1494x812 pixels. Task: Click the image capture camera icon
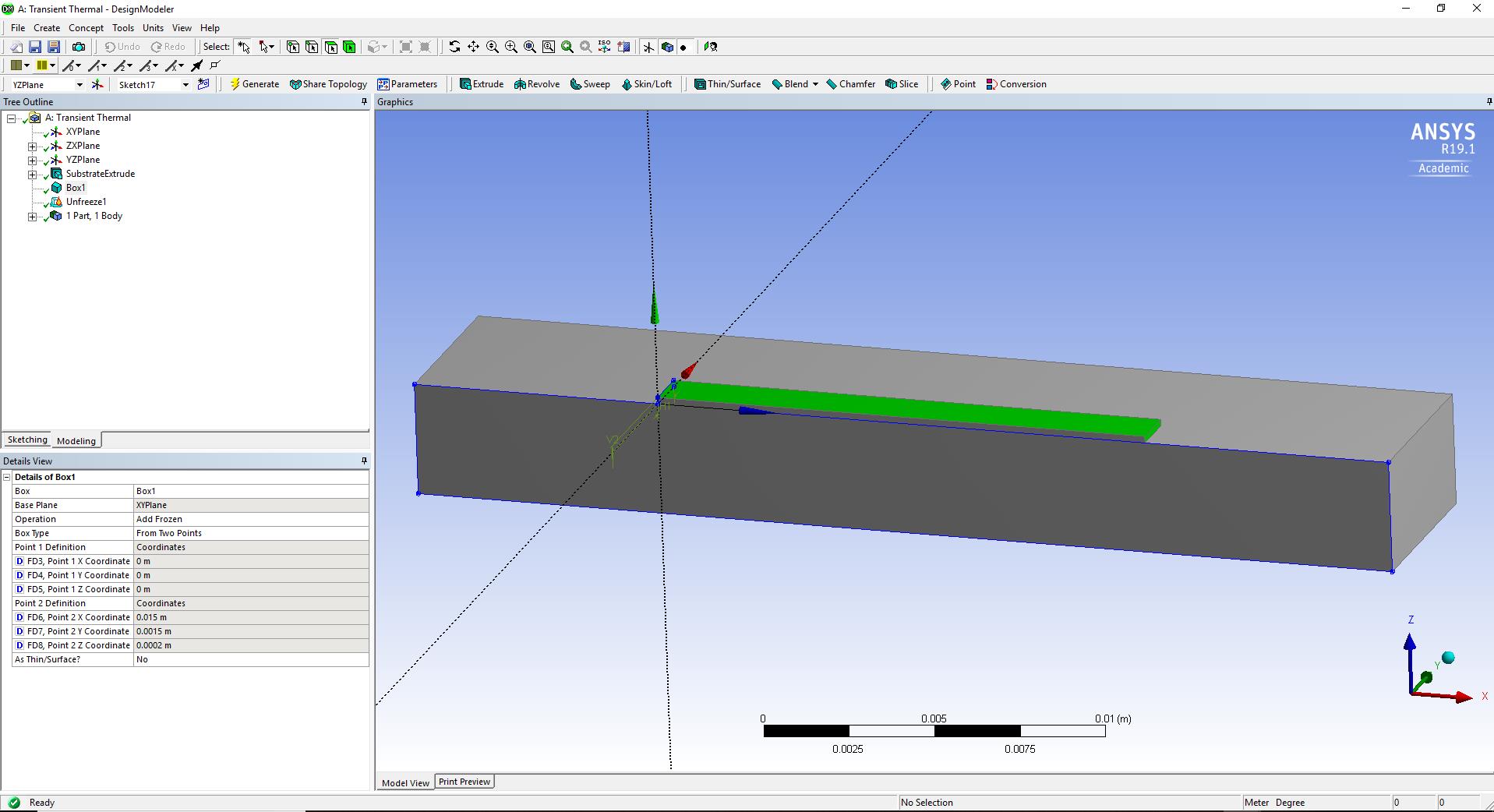coord(79,47)
